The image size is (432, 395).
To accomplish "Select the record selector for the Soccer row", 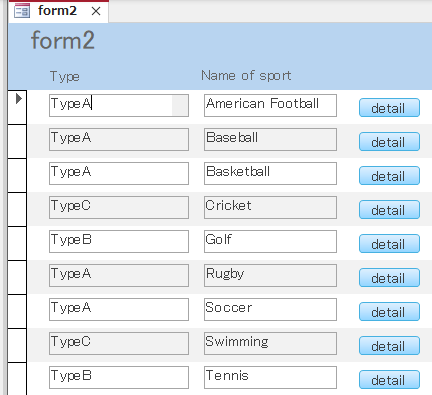I will 17,311.
